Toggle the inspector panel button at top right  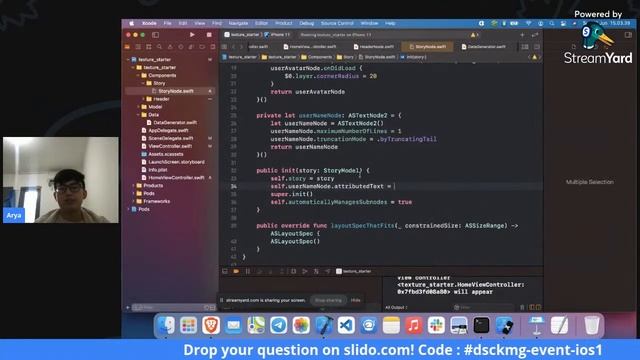pyautogui.click(x=628, y=35)
